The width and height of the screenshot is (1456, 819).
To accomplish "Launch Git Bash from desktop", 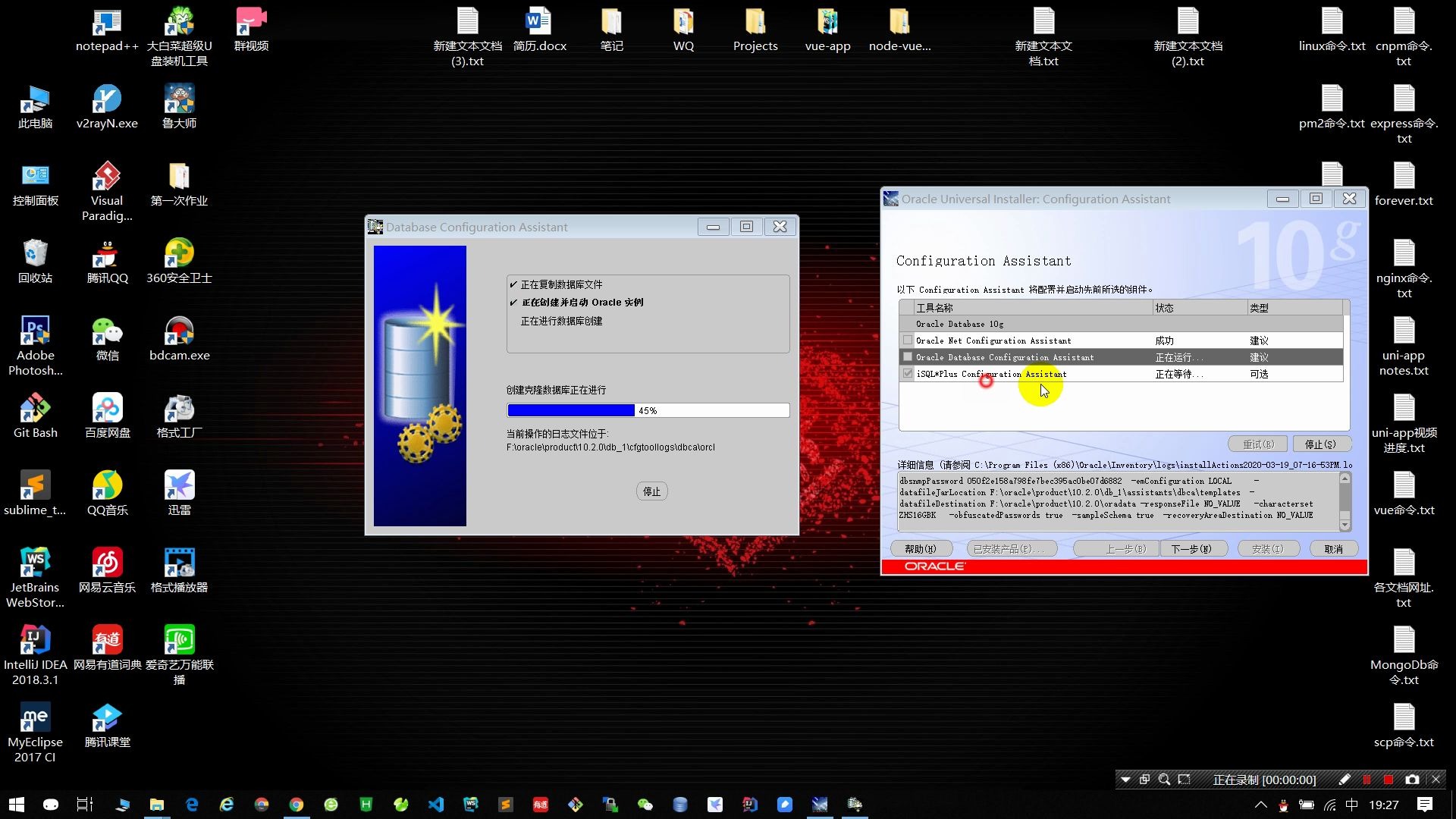I will coord(35,416).
